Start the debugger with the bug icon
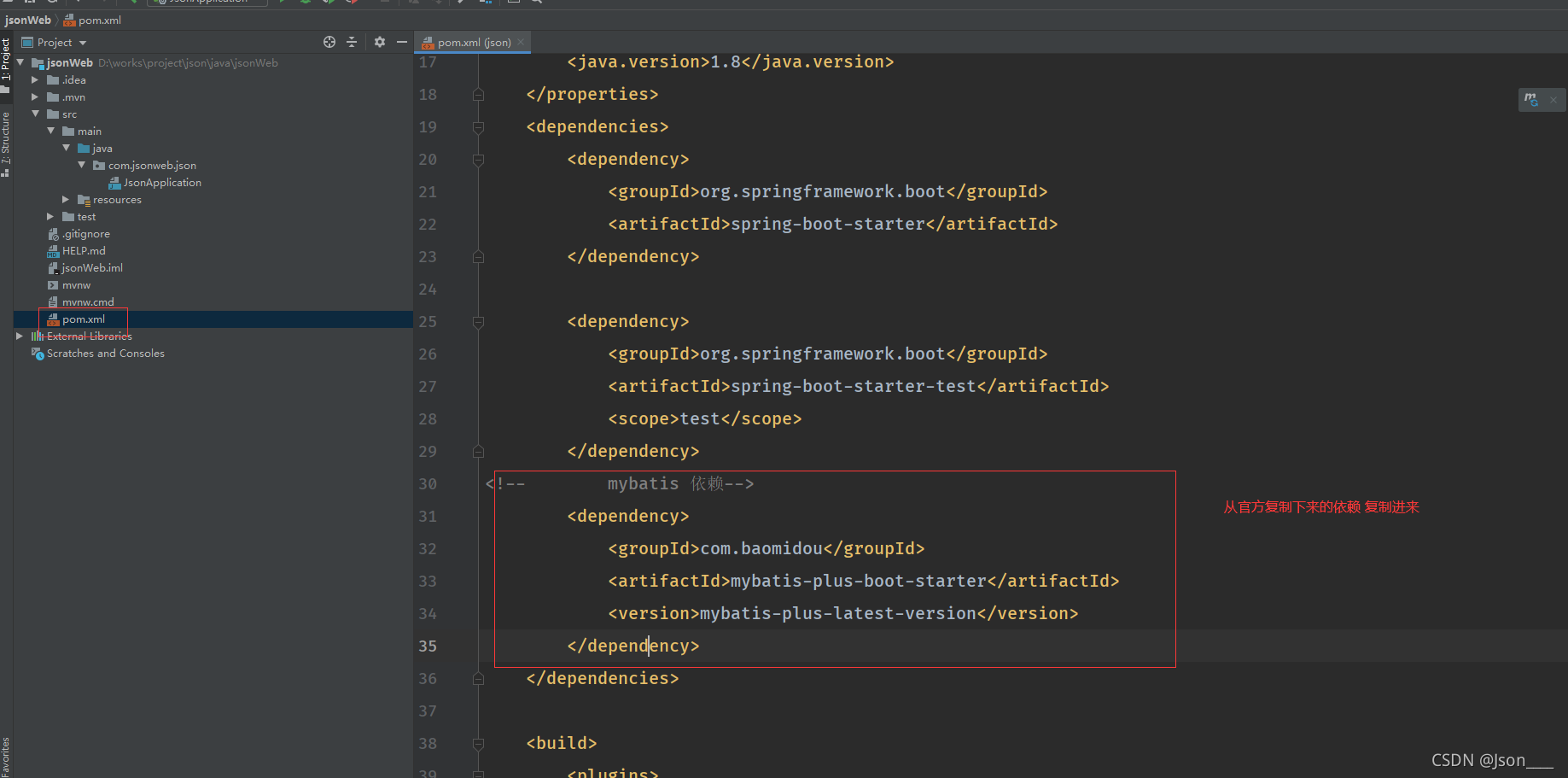This screenshot has height=778, width=1568. coord(305,3)
